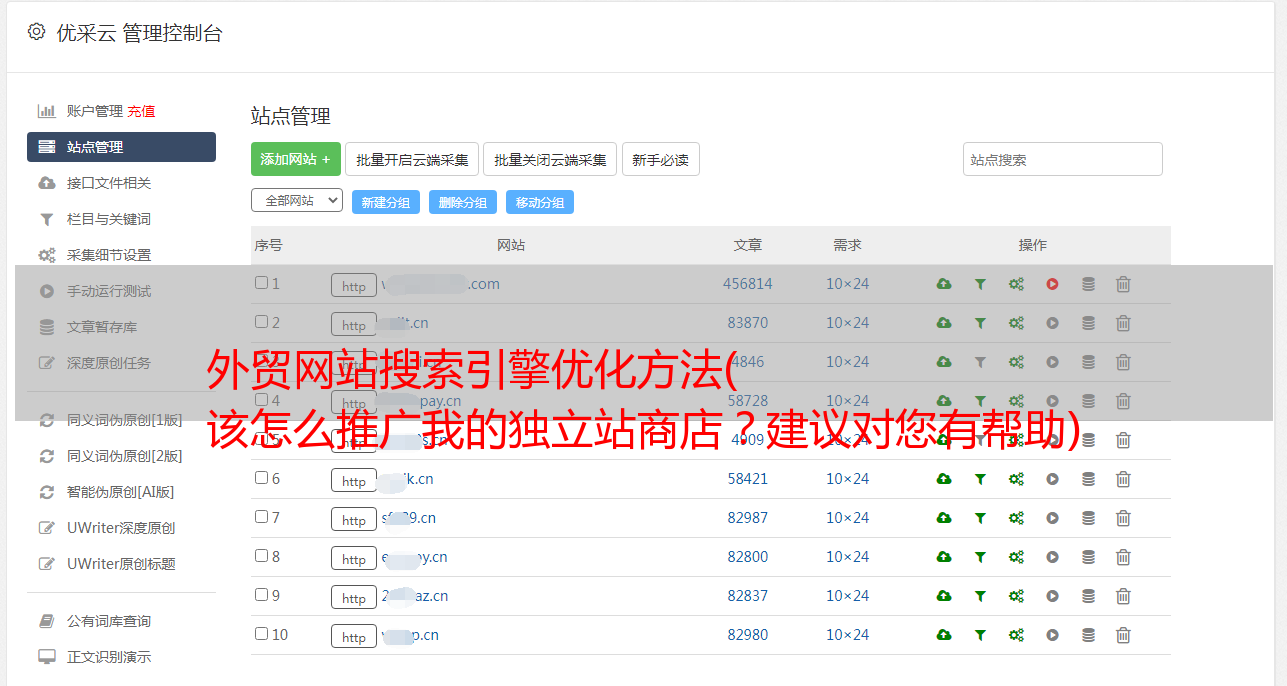This screenshot has height=686, width=1287.
Task: Open the 全部网站 group dropdown
Action: click(297, 200)
